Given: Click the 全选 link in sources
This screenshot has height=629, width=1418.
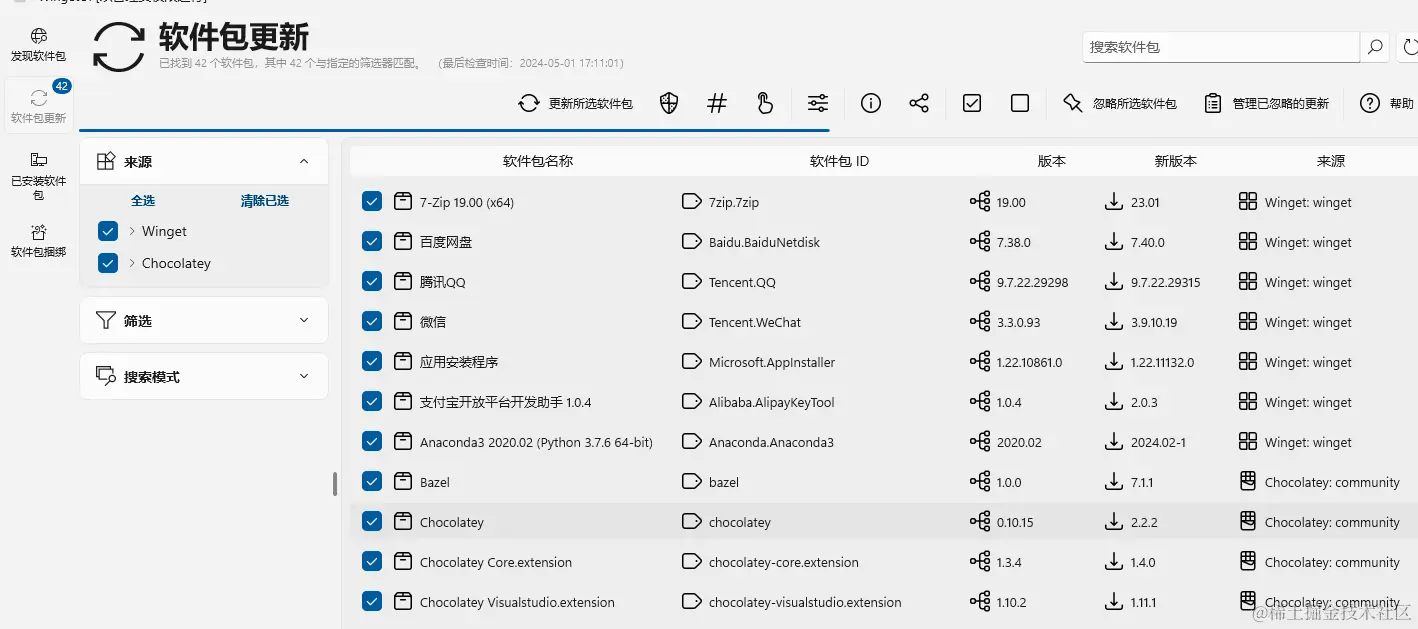Looking at the screenshot, I should pyautogui.click(x=143, y=201).
